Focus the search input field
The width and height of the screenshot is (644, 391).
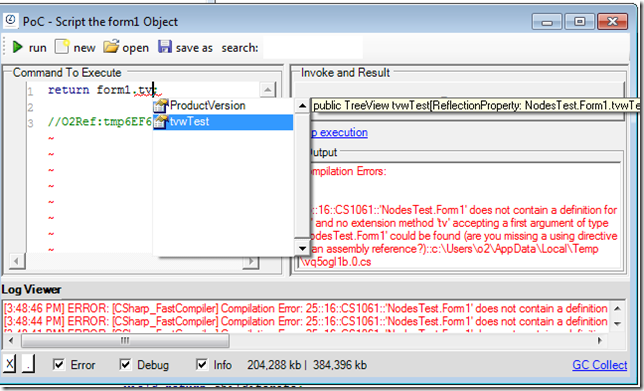coord(313,48)
